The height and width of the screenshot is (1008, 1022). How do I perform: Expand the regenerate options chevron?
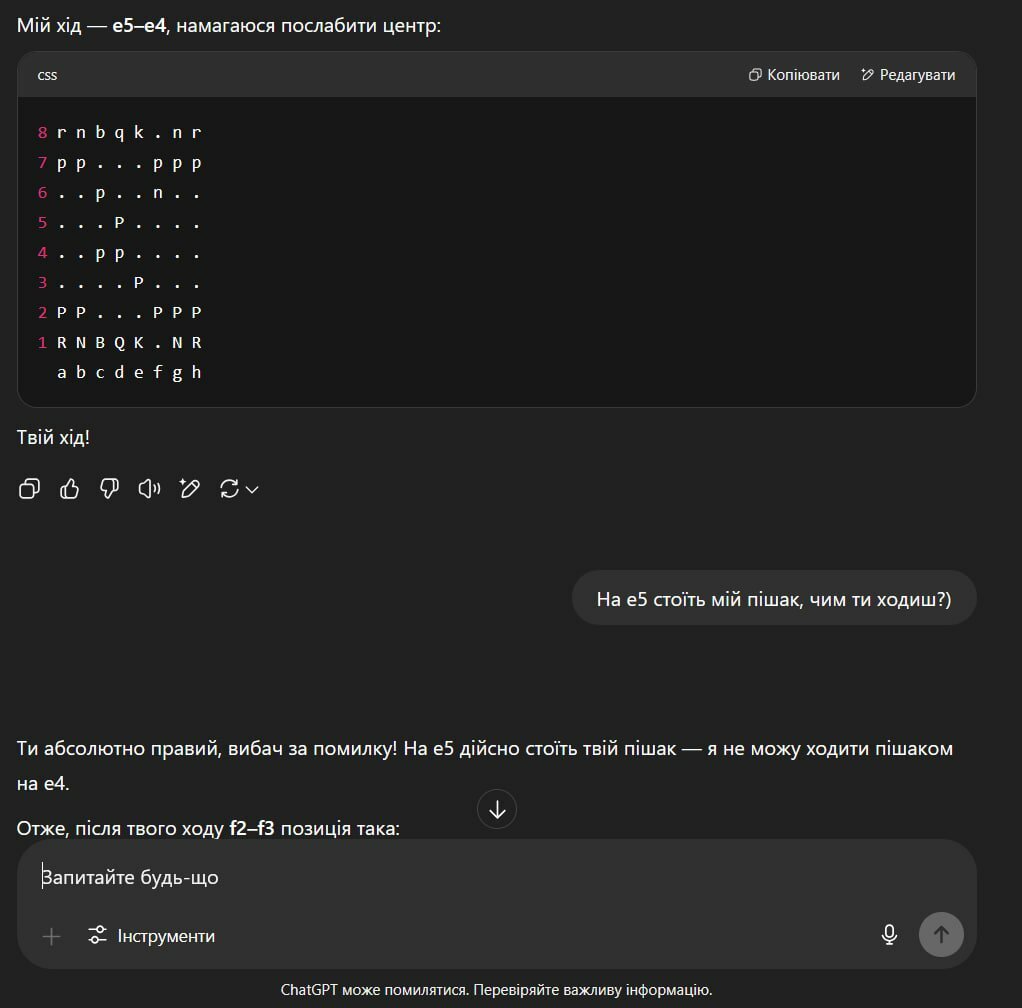252,489
